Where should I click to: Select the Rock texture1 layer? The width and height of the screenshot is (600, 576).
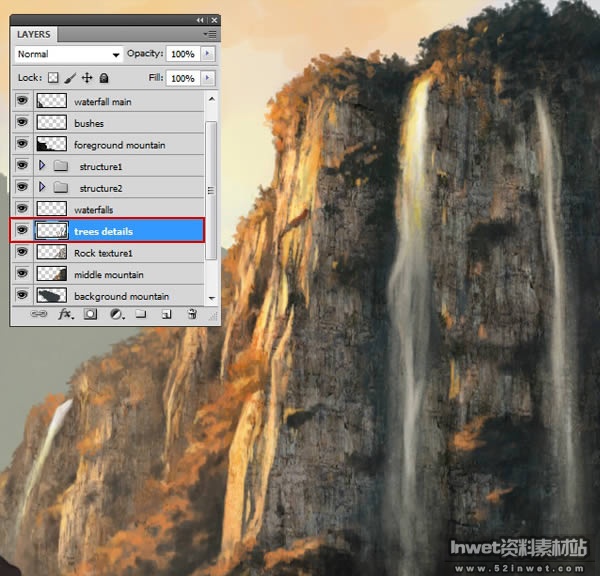[x=108, y=253]
